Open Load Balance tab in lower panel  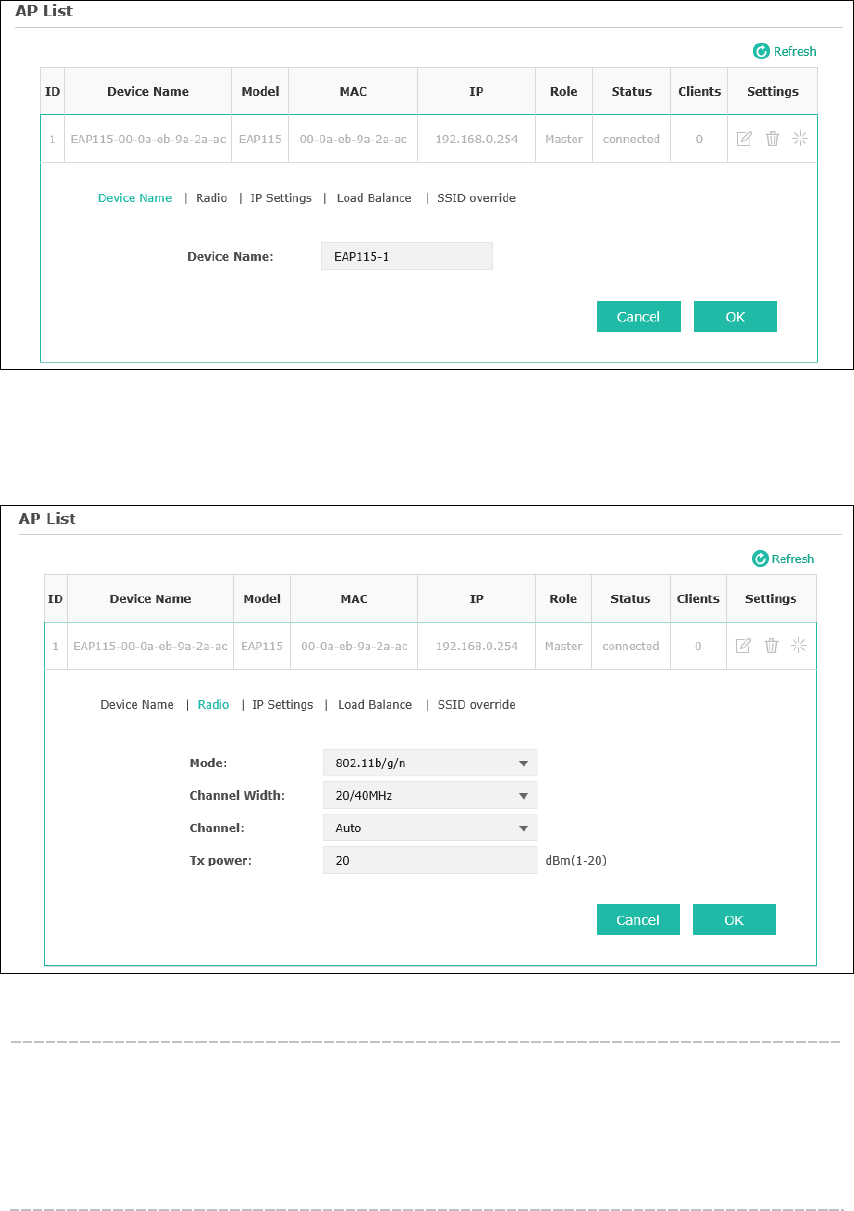pos(375,705)
